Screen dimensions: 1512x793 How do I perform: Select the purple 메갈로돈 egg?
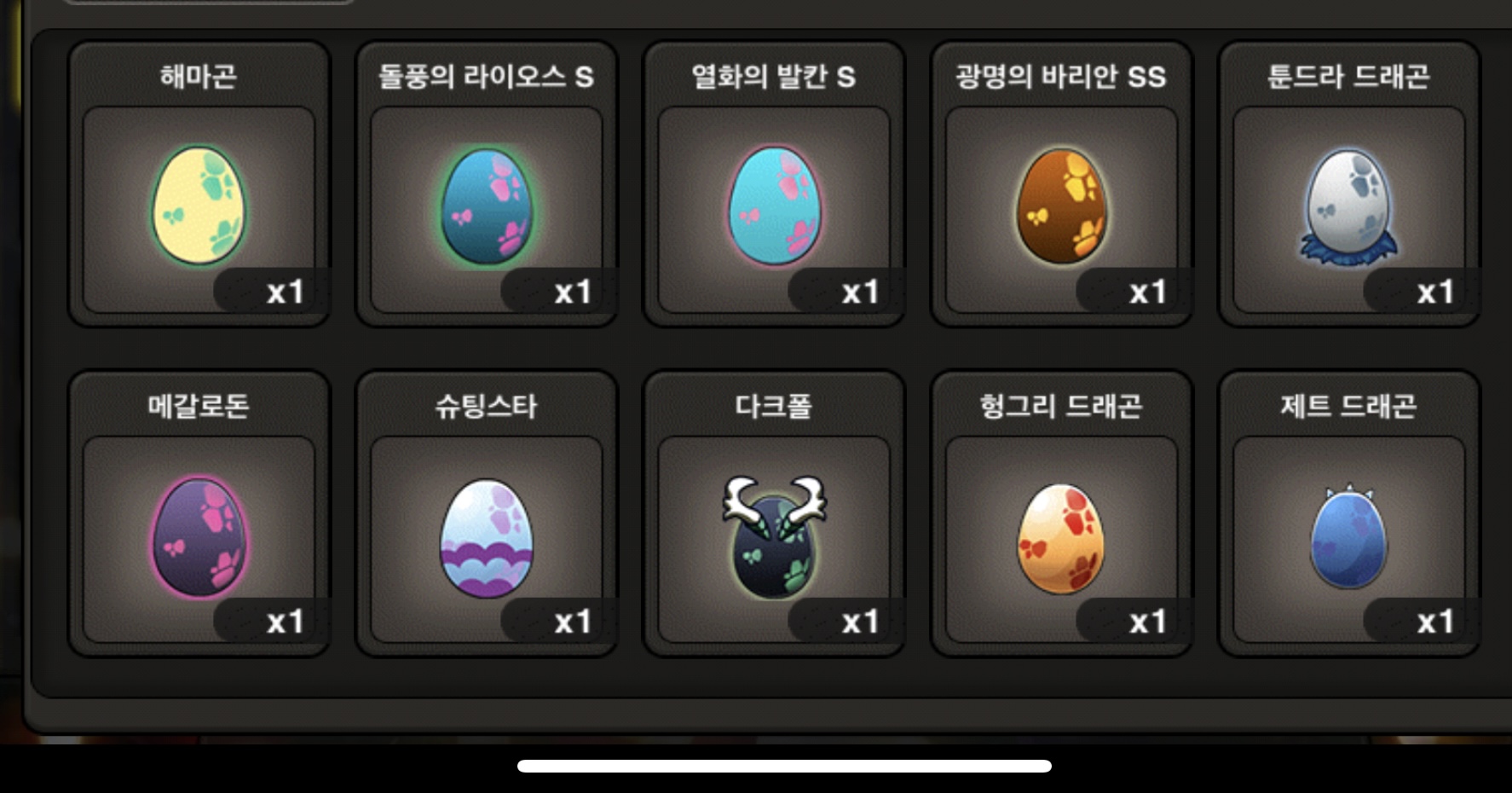[x=199, y=536]
